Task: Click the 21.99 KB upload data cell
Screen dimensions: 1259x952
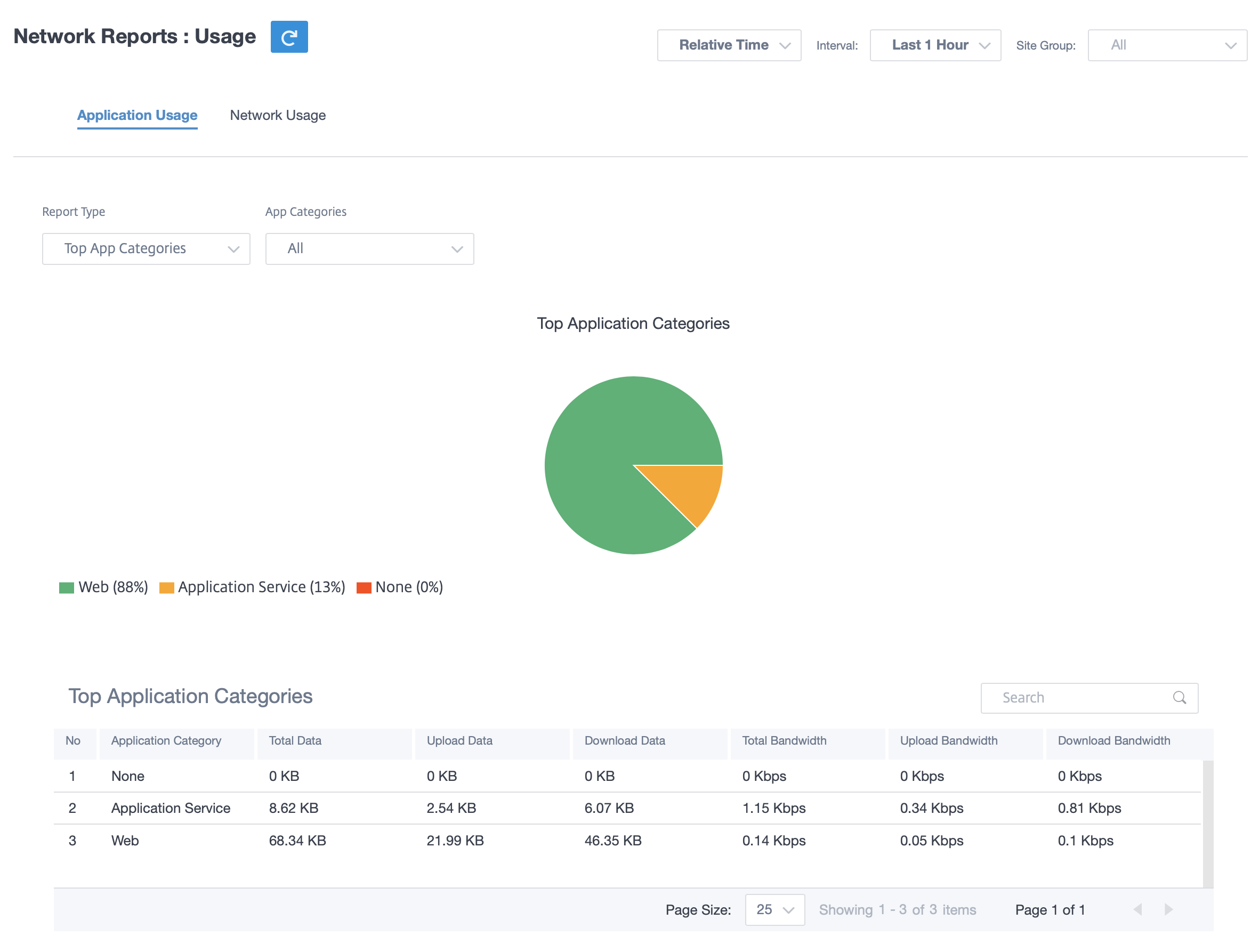Action: tap(455, 841)
